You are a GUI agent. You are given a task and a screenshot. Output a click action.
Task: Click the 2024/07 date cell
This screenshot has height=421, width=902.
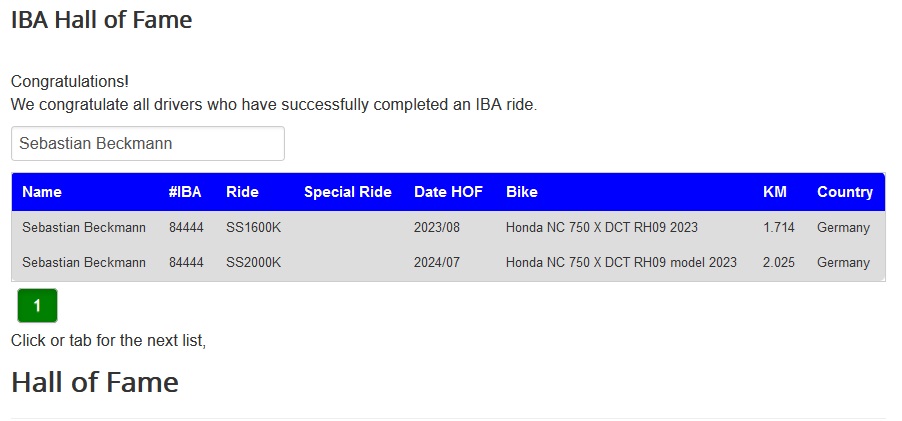point(436,263)
